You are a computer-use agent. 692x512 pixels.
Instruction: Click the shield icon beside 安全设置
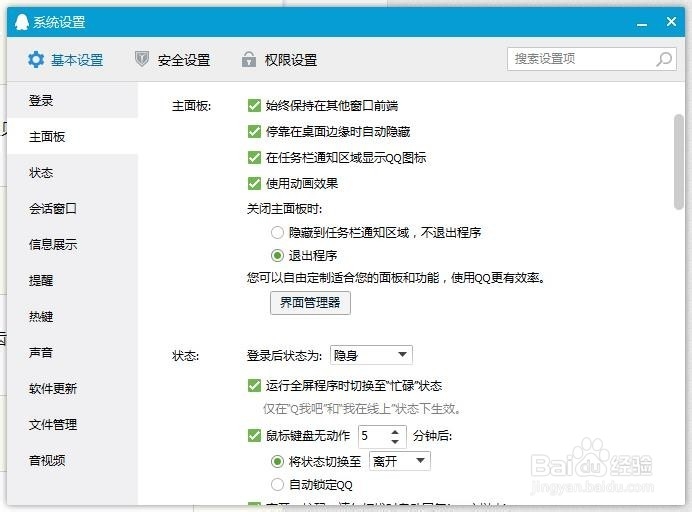[x=142, y=59]
